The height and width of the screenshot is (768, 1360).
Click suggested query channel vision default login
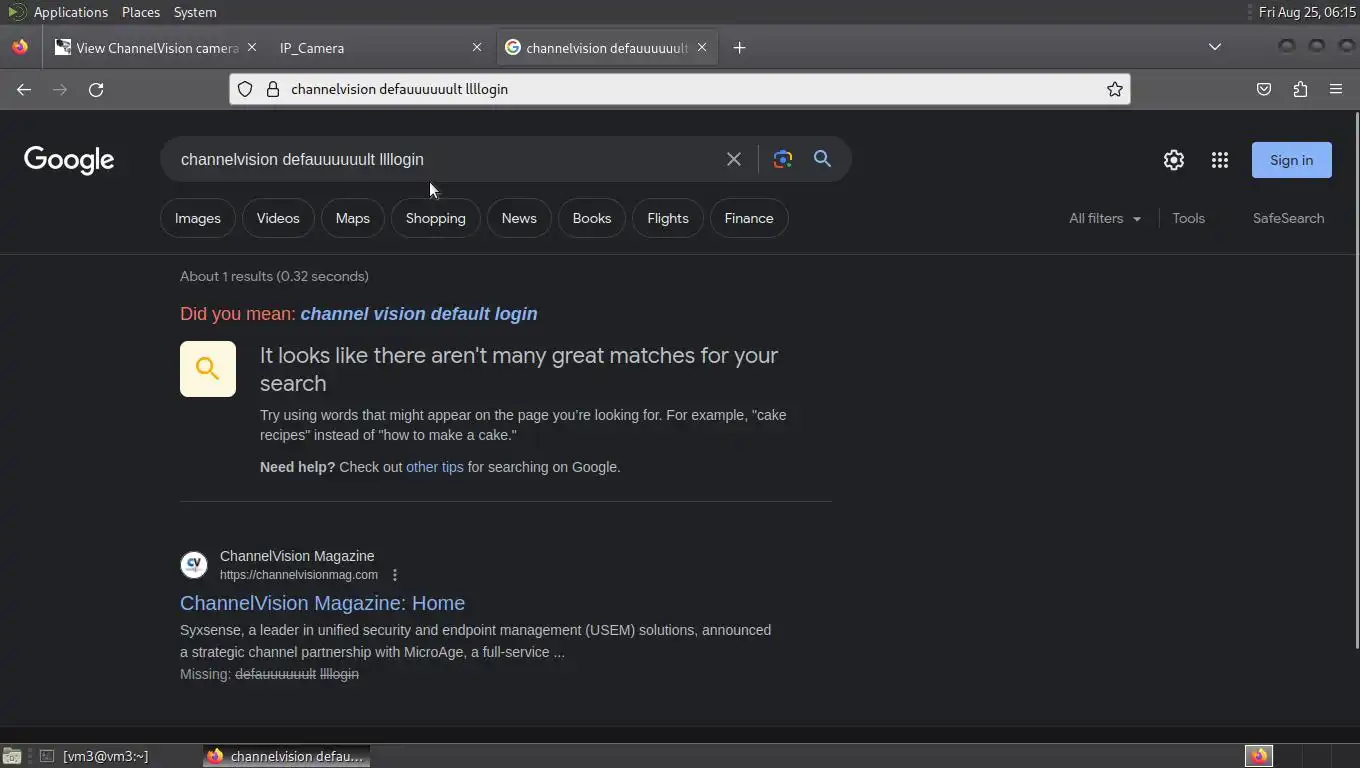pos(419,314)
